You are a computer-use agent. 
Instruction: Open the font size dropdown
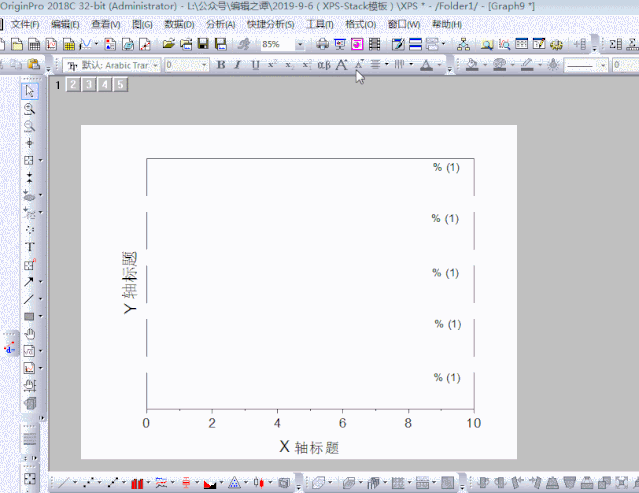(x=204, y=65)
